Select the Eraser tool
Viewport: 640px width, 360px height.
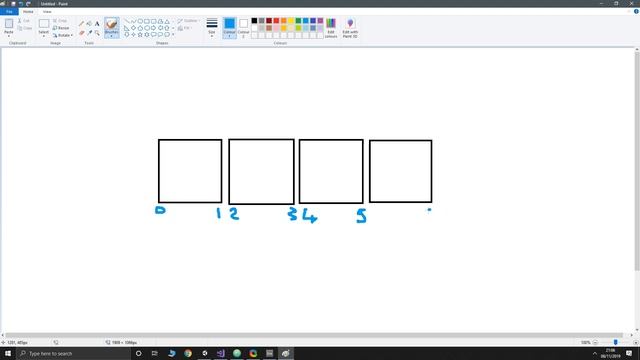(x=82, y=33)
